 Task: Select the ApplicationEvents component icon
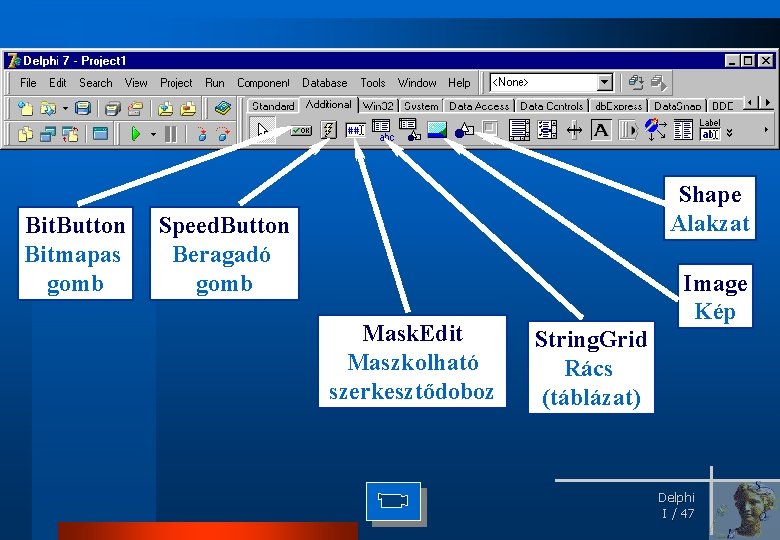(x=655, y=129)
